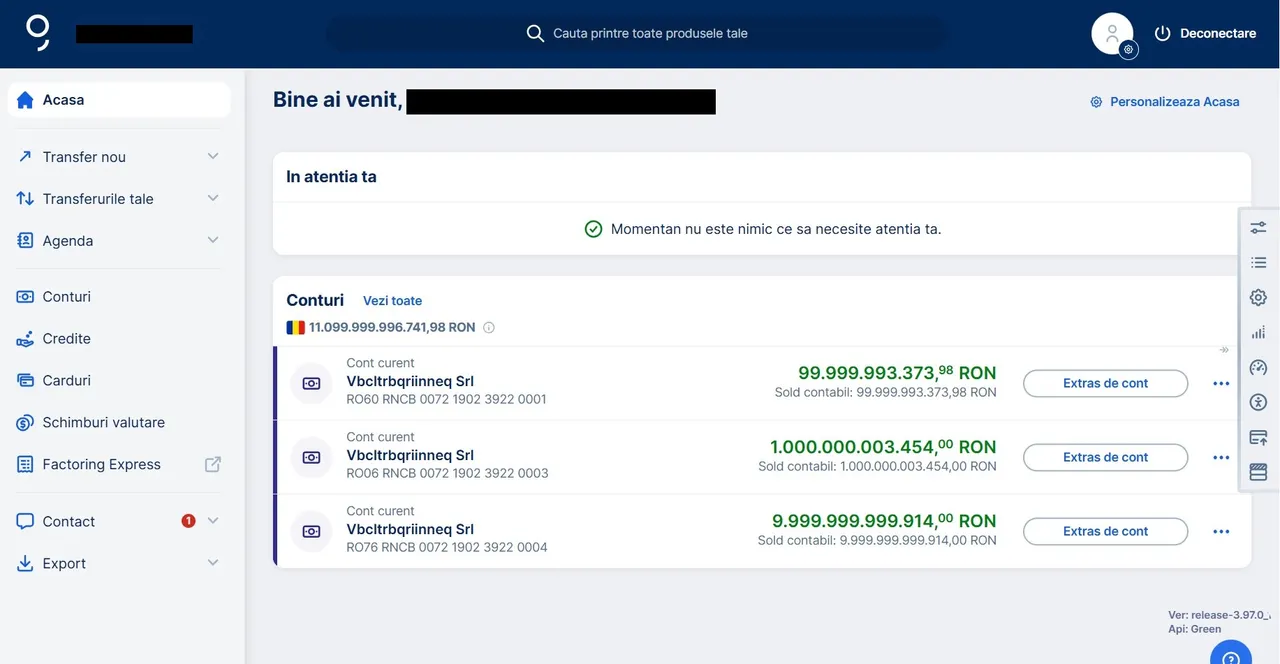Click the sliders icon in right toolbar
This screenshot has width=1280, height=664.
(x=1258, y=228)
